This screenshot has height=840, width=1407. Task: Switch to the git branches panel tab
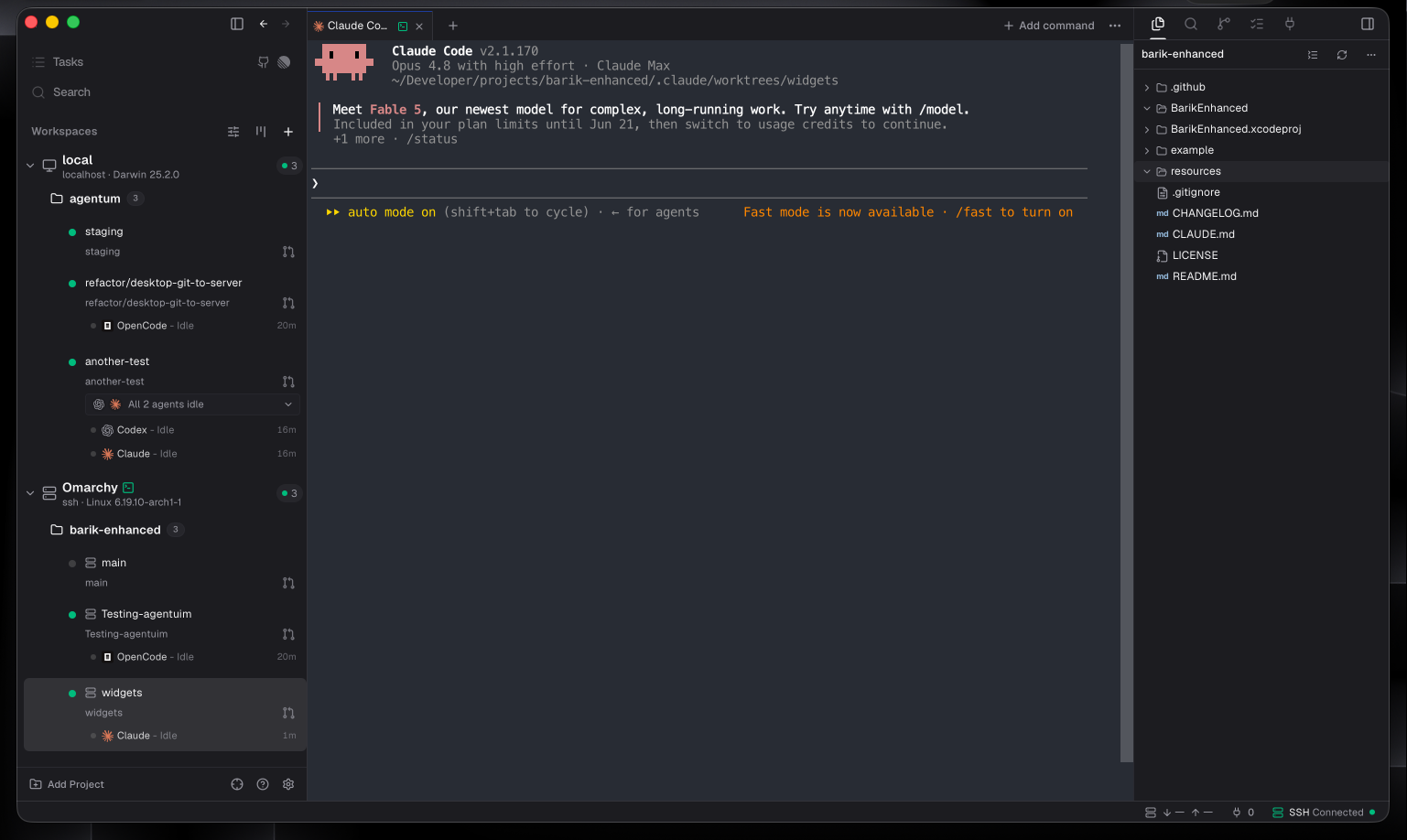pos(1224,24)
